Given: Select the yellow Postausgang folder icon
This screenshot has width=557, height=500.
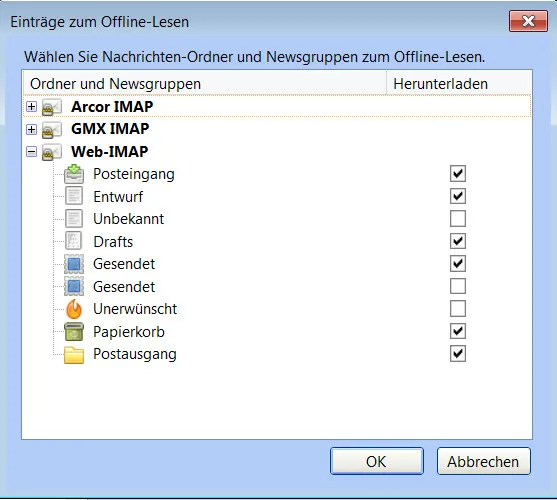Looking at the screenshot, I should 74,355.
